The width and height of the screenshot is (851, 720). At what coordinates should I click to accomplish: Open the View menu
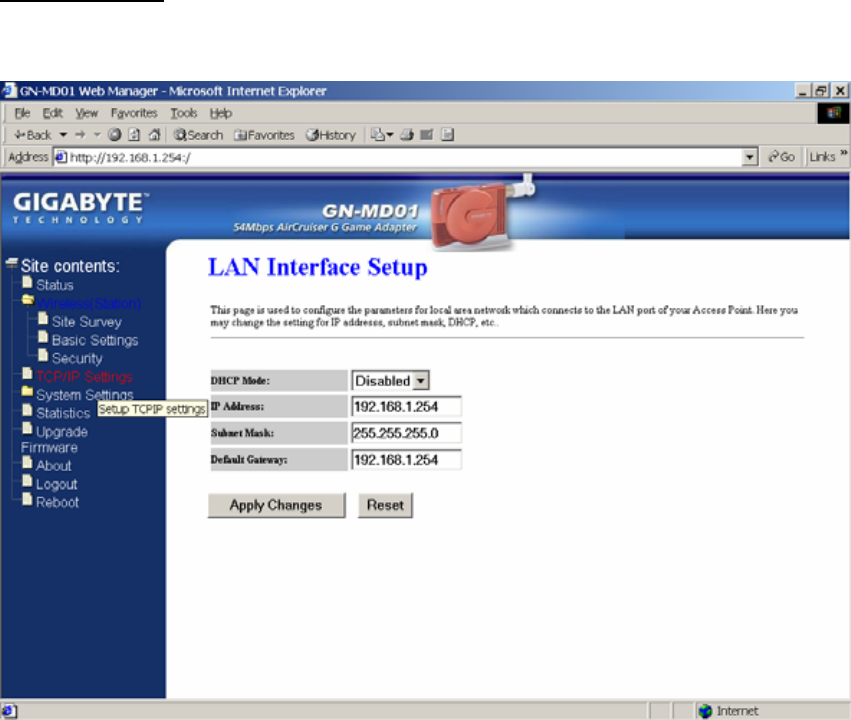(87, 113)
